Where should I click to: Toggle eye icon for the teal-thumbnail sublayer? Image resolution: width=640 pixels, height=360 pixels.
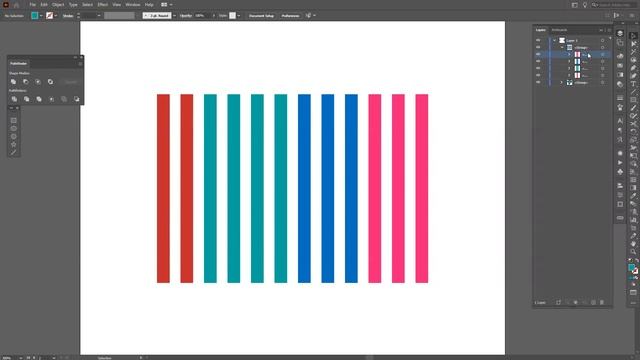(538, 68)
